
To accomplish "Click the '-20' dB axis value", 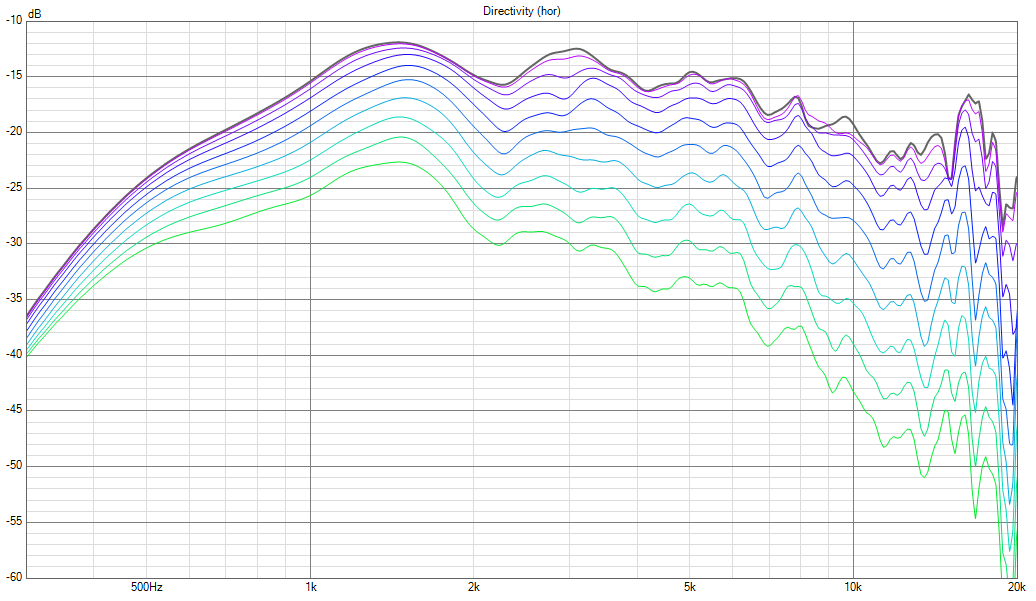I will (14, 131).
